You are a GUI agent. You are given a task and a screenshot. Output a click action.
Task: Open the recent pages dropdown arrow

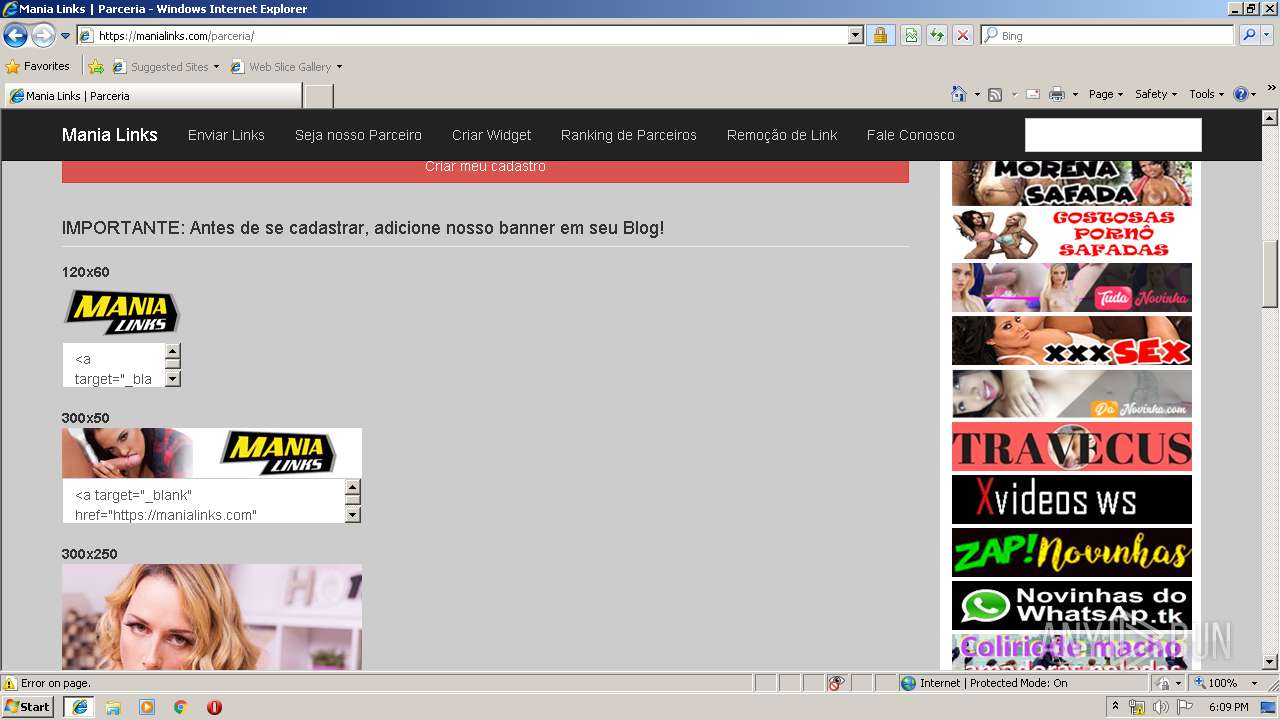click(66, 36)
